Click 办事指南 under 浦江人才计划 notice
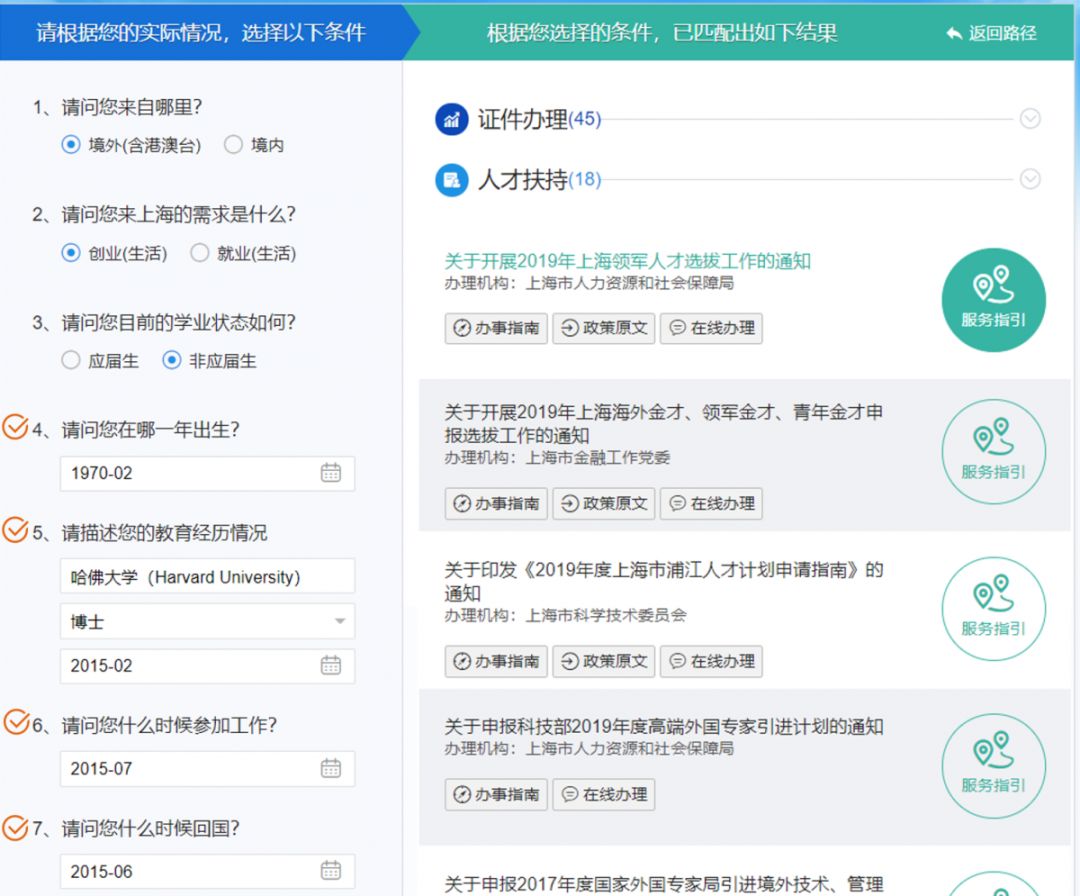1080x896 pixels. [x=496, y=661]
